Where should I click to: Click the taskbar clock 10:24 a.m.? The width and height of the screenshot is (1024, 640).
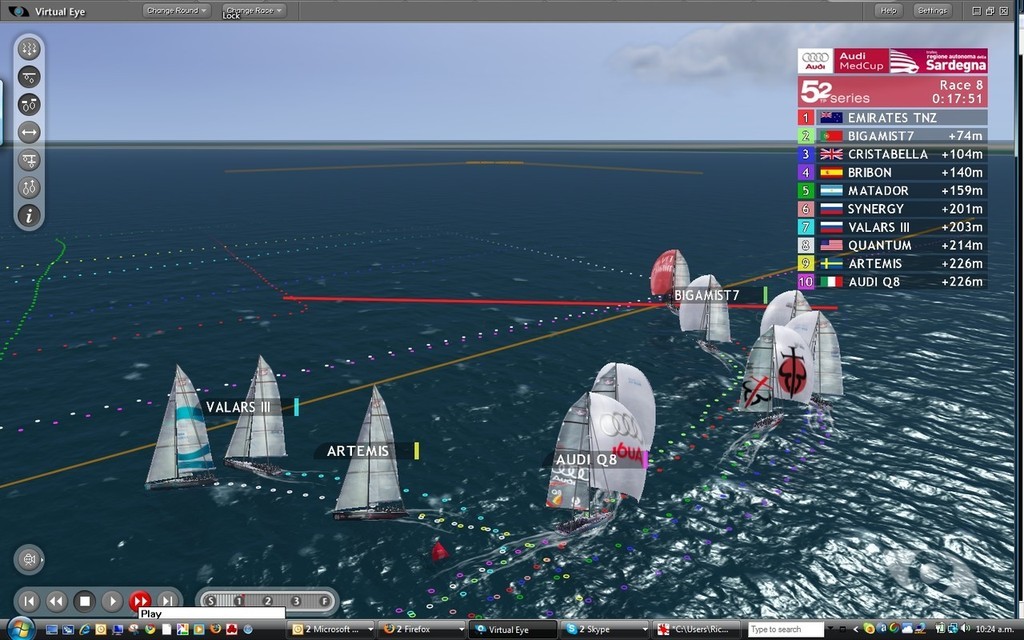pos(993,630)
